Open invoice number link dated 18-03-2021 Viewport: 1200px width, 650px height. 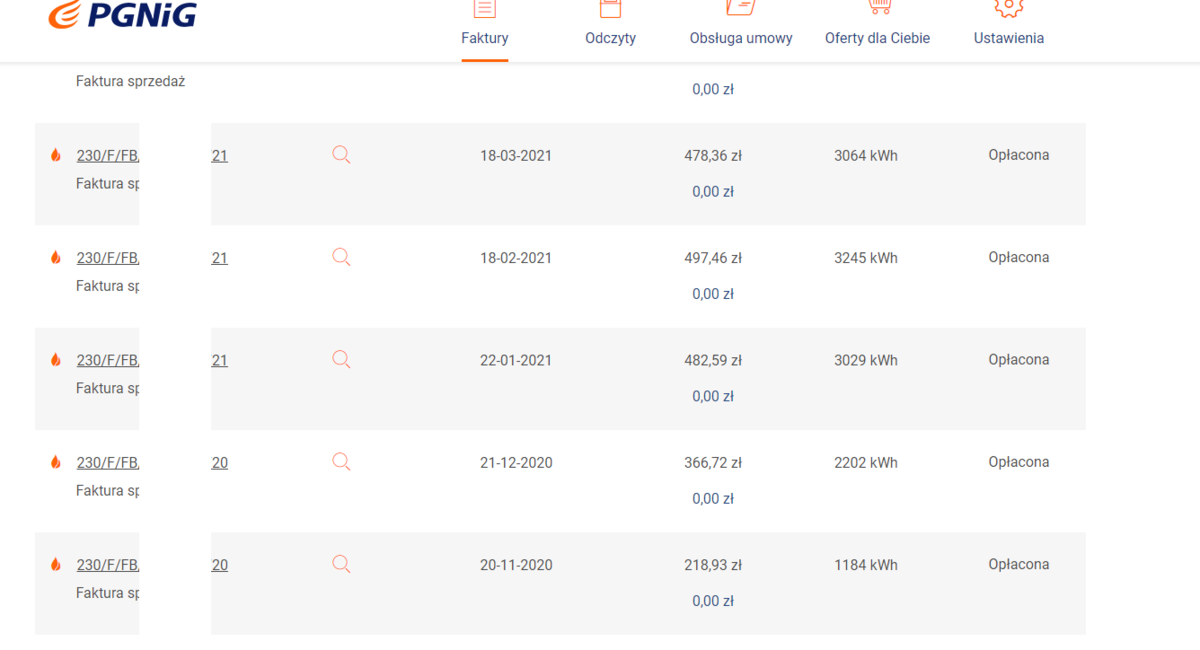(107, 156)
